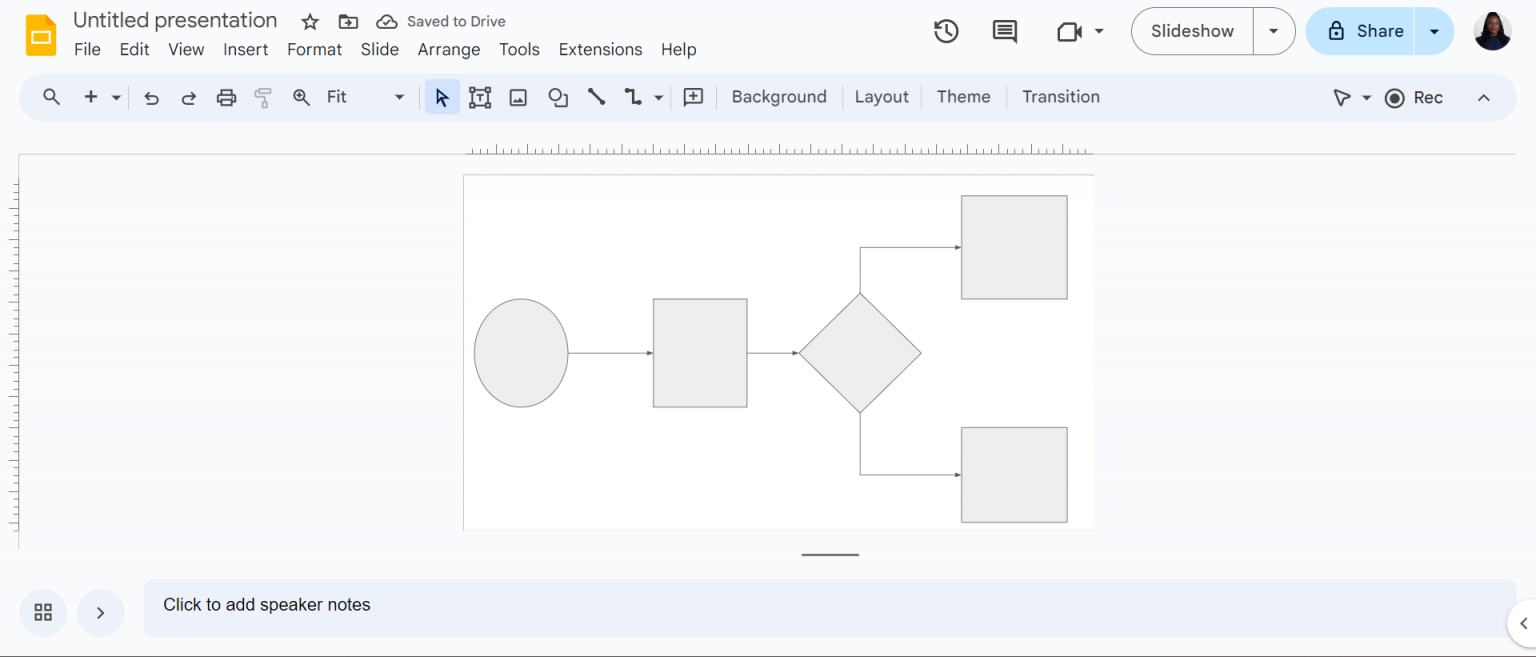Open version history icon

click(x=946, y=31)
